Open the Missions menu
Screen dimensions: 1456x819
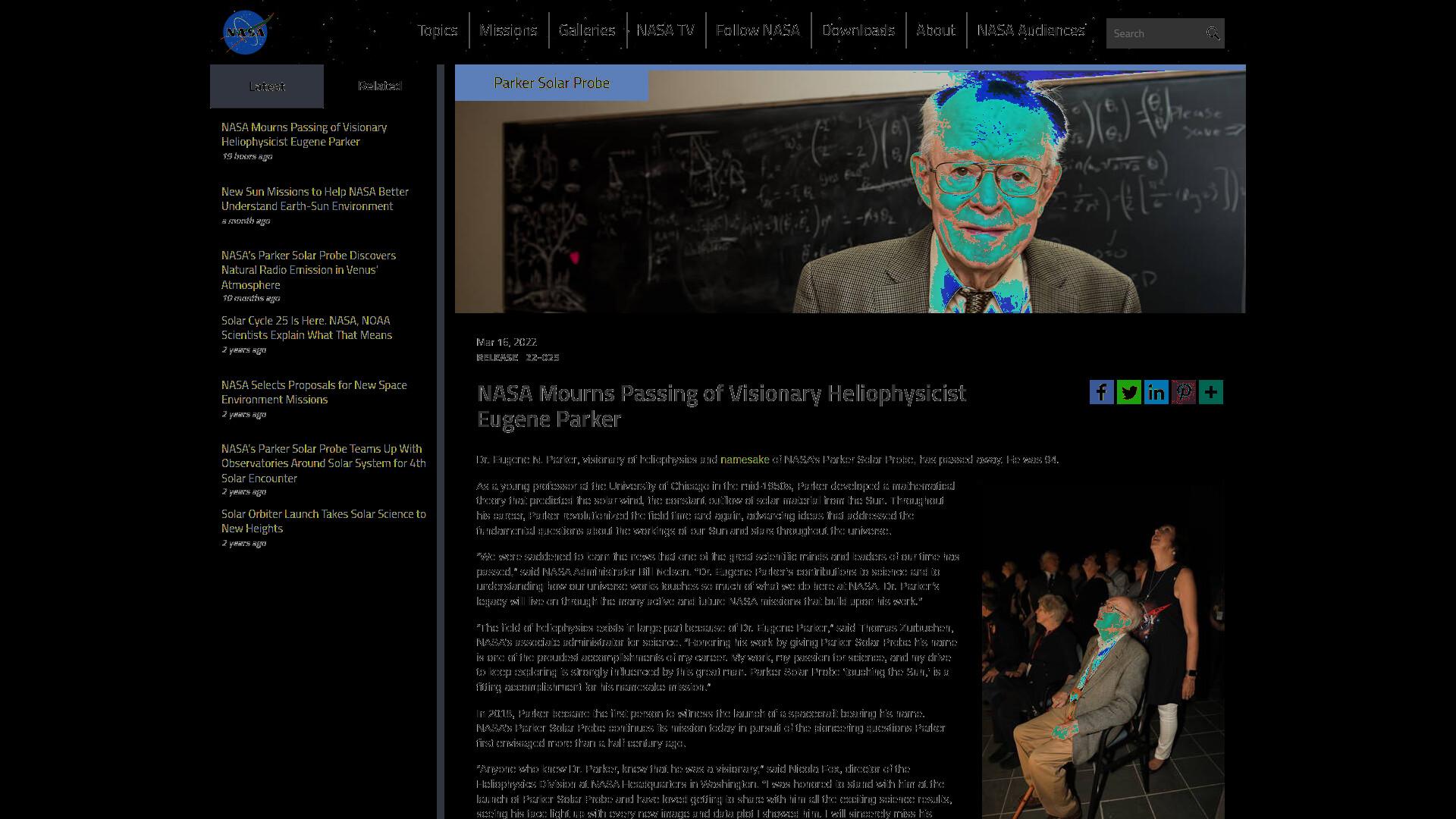508,30
